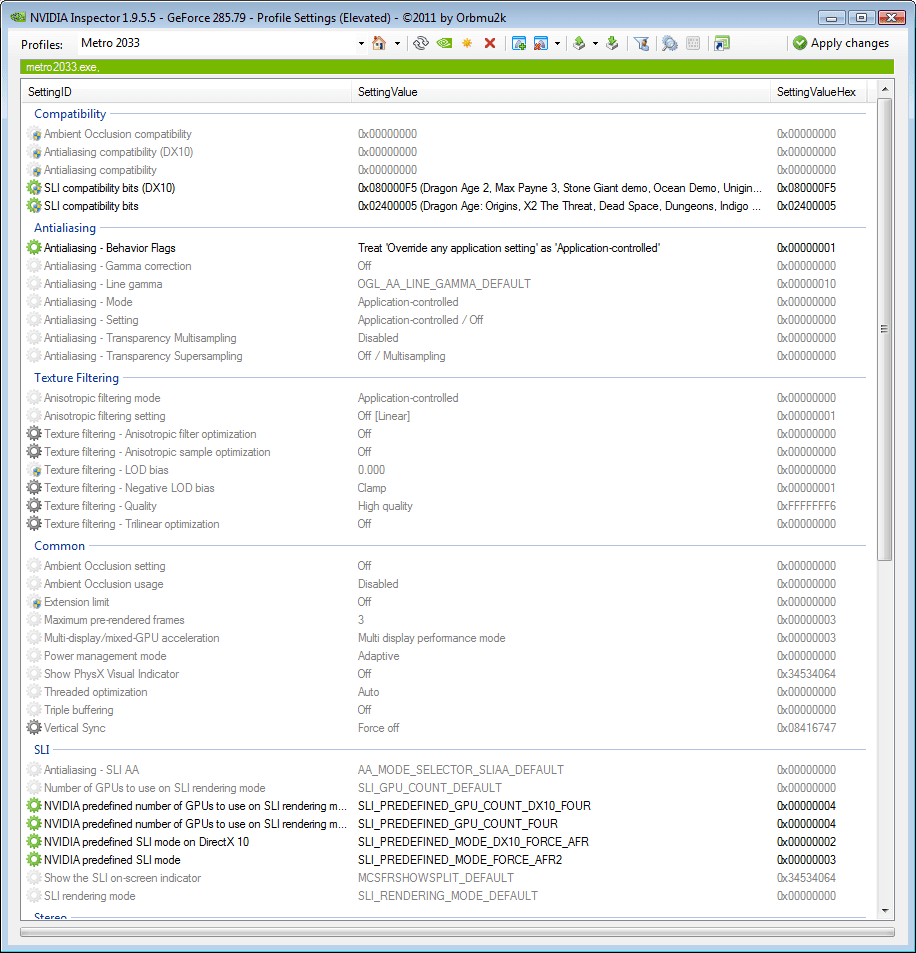Add application to profile via window-plus icon
This screenshot has width=916, height=953.
coord(518,43)
